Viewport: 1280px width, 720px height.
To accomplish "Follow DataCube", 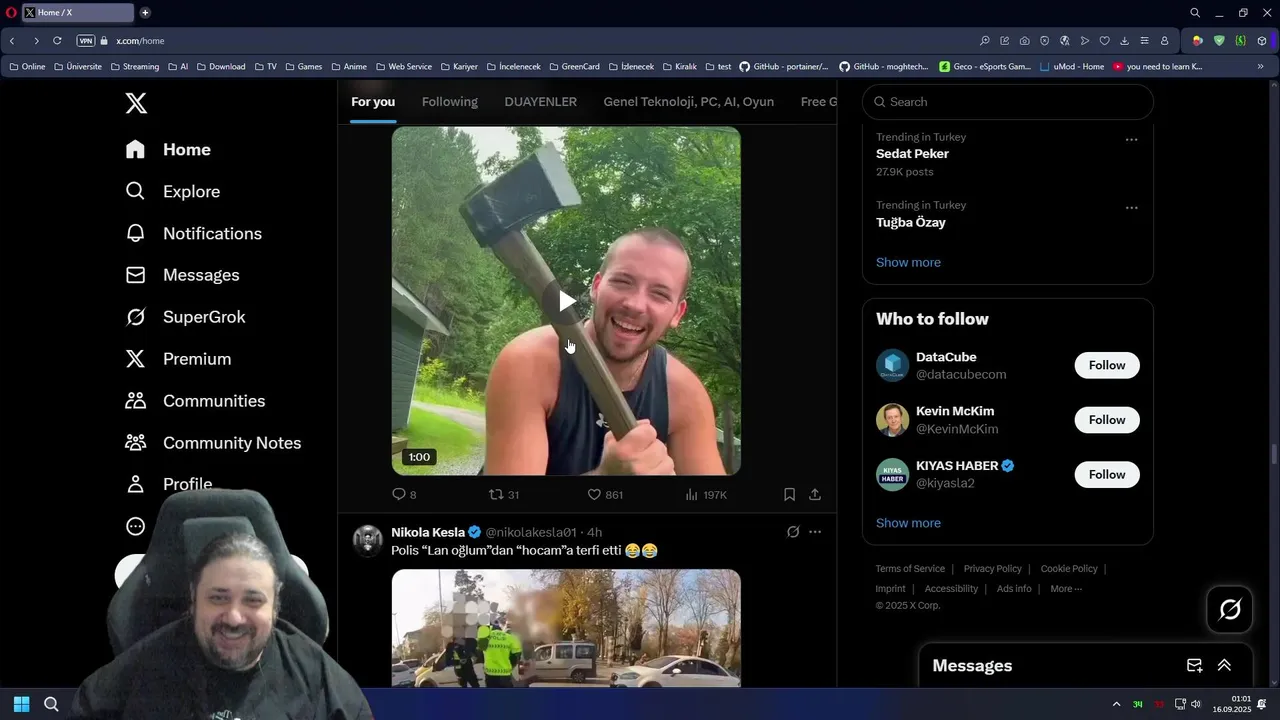I will [x=1107, y=365].
